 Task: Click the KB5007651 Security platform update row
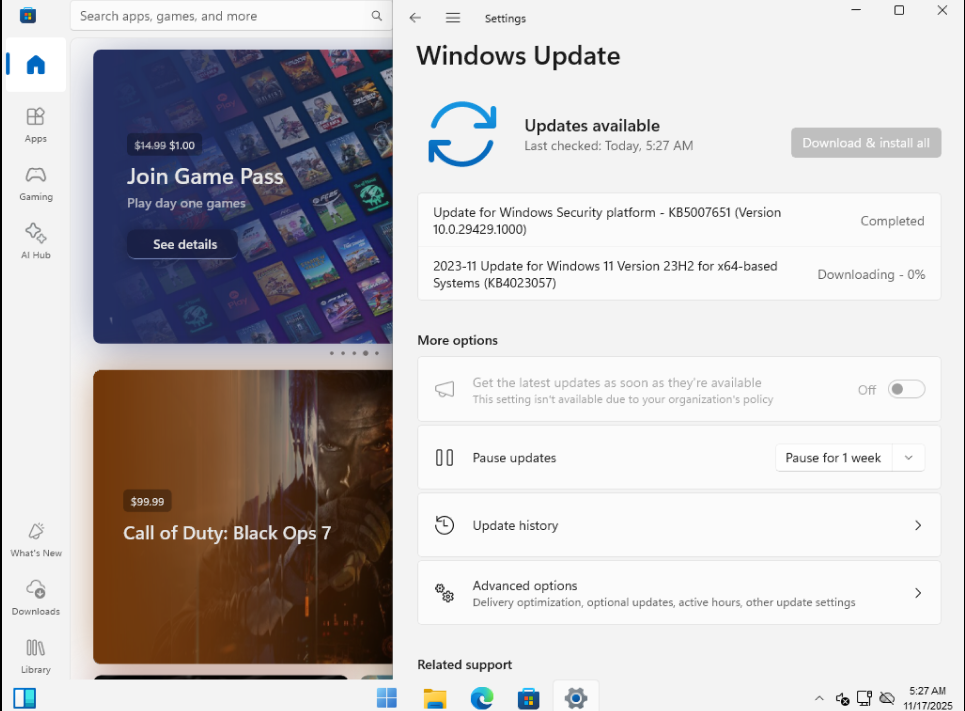click(679, 220)
